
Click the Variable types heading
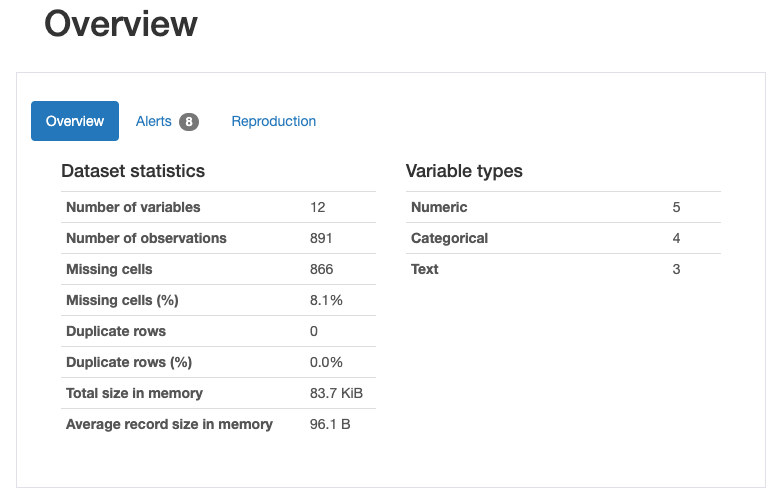[464, 171]
